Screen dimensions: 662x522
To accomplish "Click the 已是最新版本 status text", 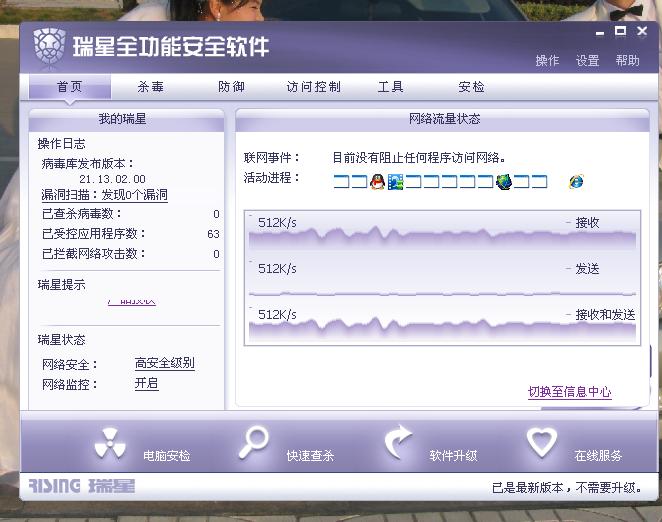I will (567, 488).
